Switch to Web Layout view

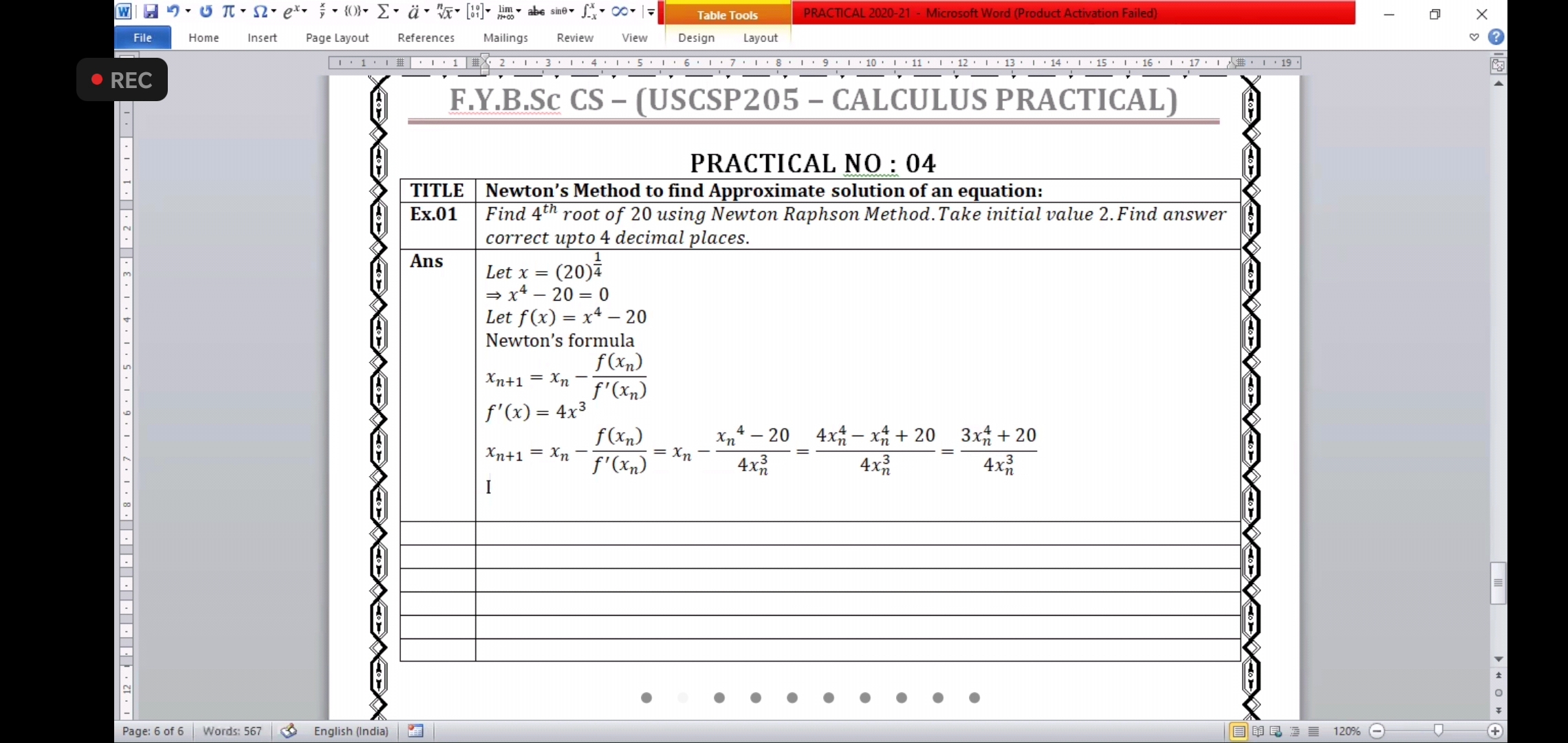[1276, 731]
